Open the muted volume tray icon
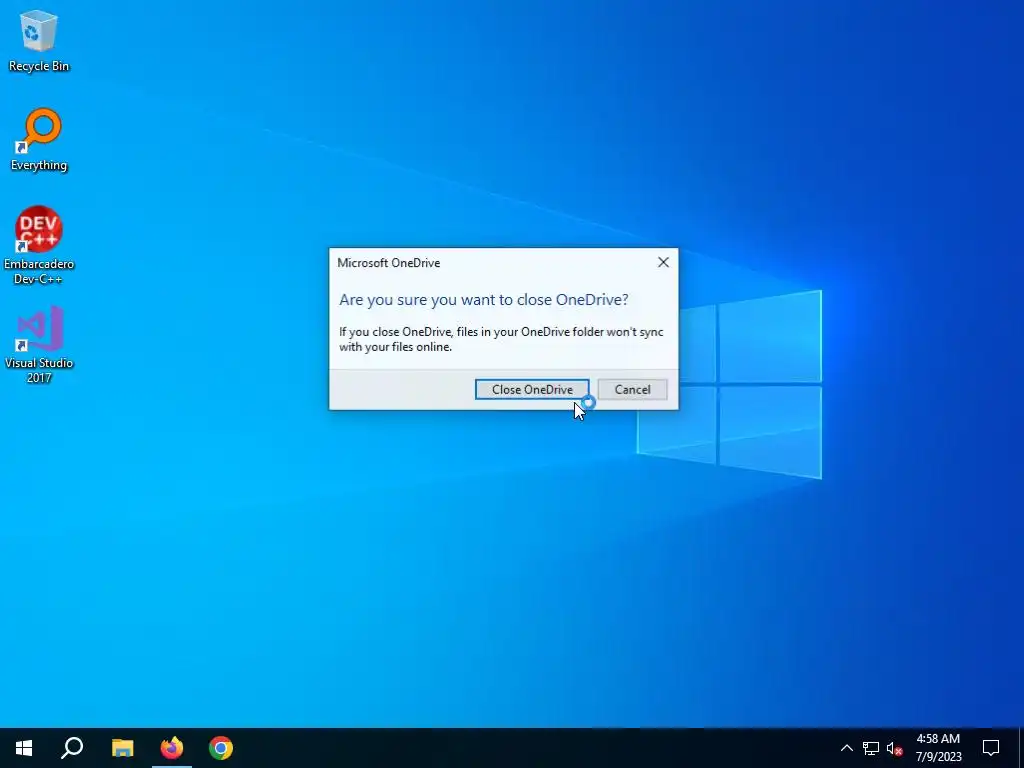Image resolution: width=1024 pixels, height=768 pixels. pyautogui.click(x=894, y=748)
